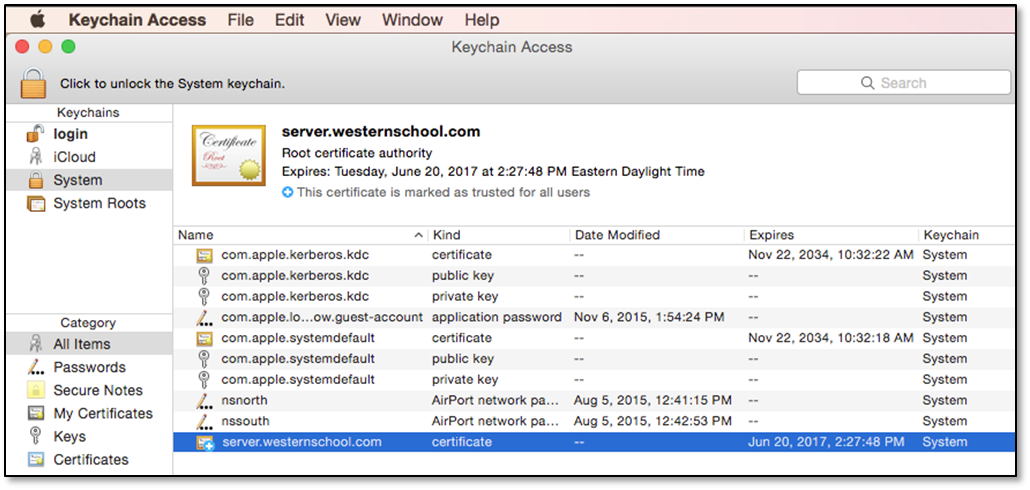
Task: Click the Nov 6, 2015, 1:54:24 PM date cell
Action: [649, 317]
